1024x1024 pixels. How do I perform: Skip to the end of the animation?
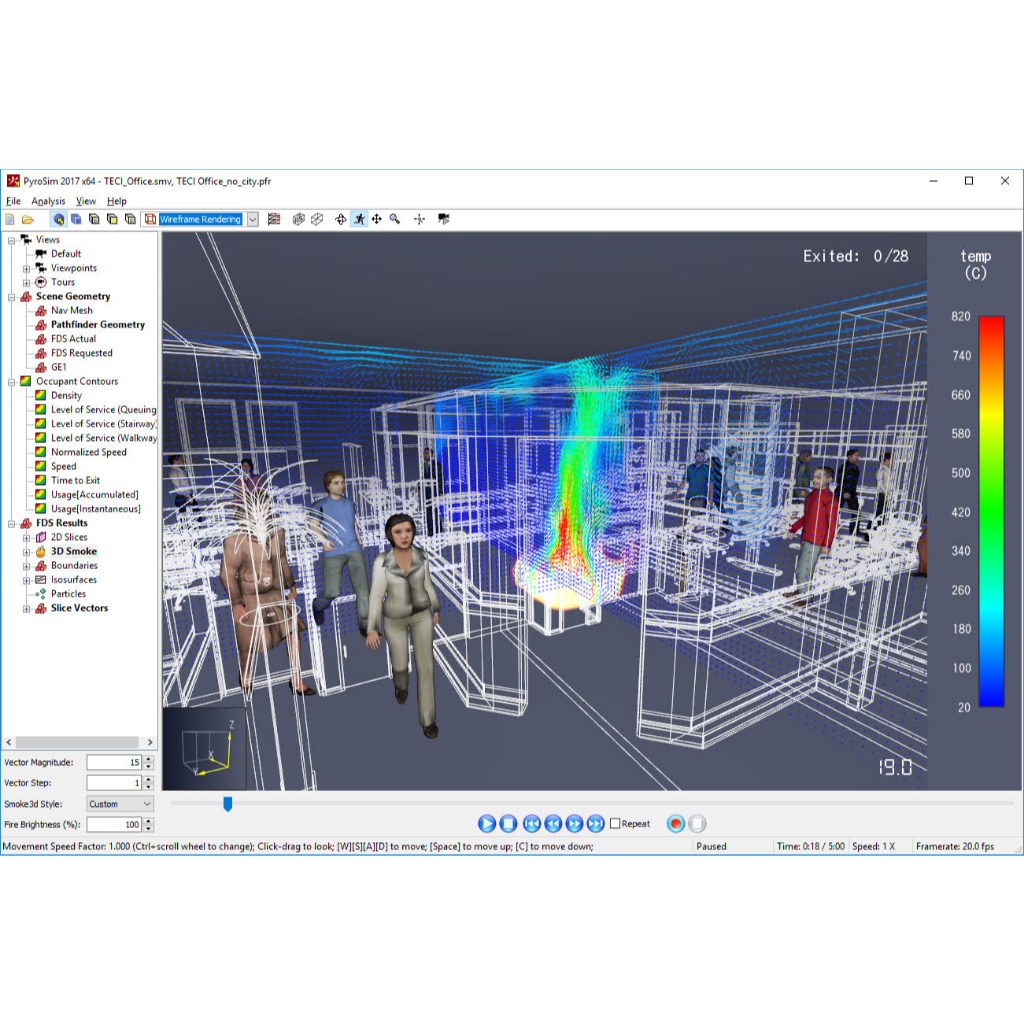(x=596, y=824)
